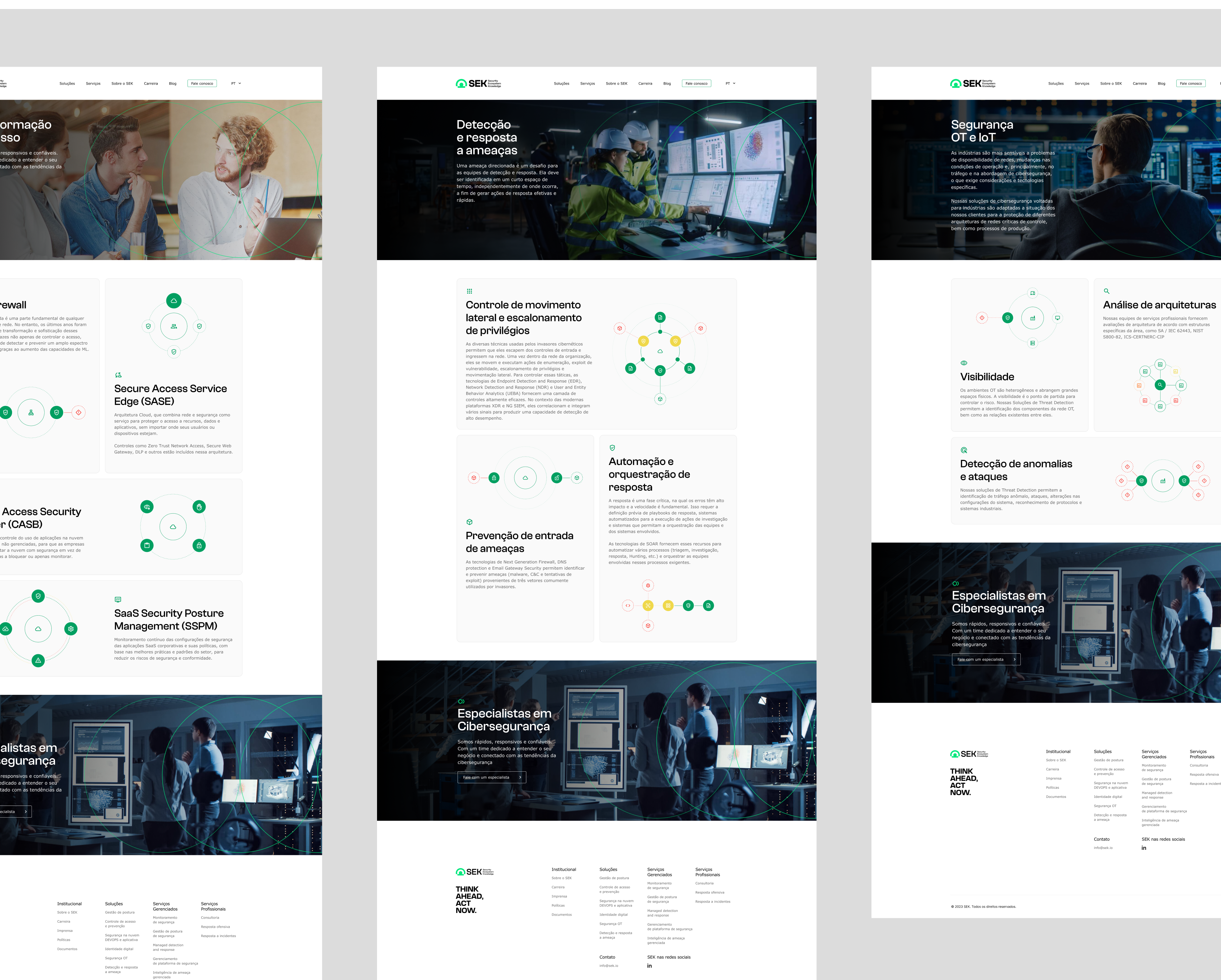Click eye icon above Visibilidade heading
The height and width of the screenshot is (980, 1221).
click(963, 363)
